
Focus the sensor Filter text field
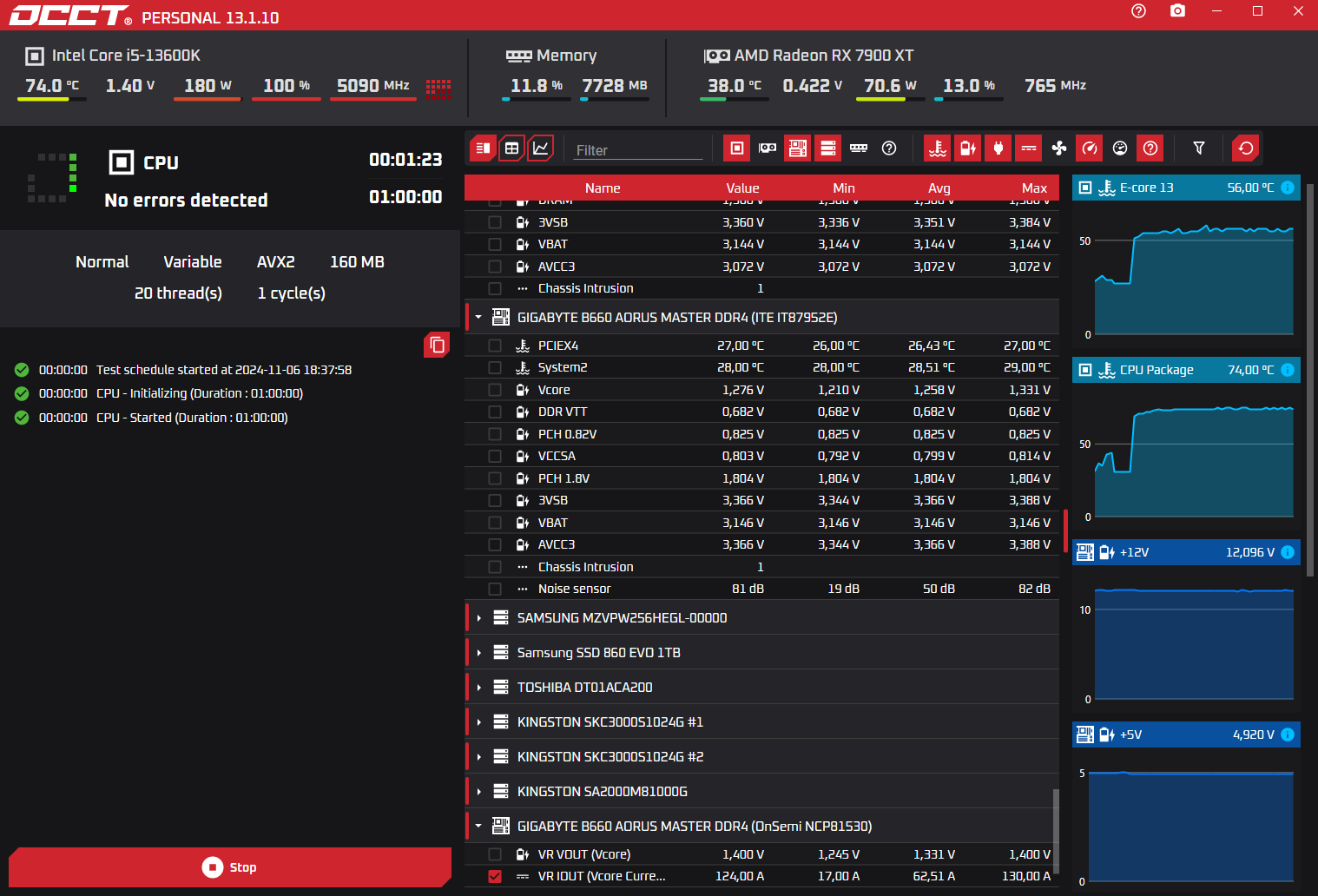pyautogui.click(x=638, y=150)
